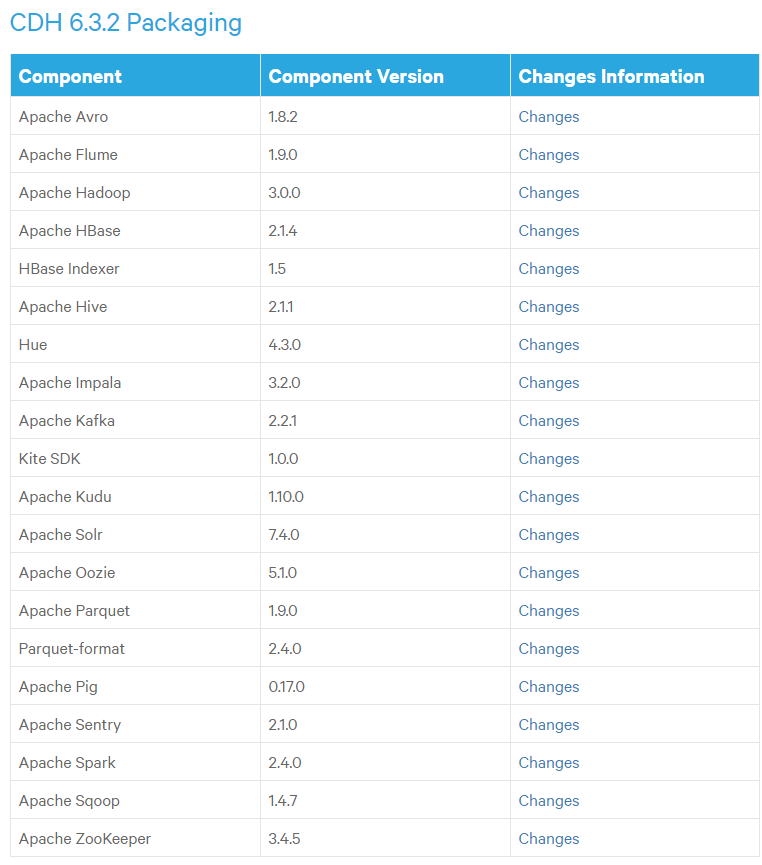Click version 2.1.0 in the Sentry row
The image size is (762, 865).
(x=283, y=726)
